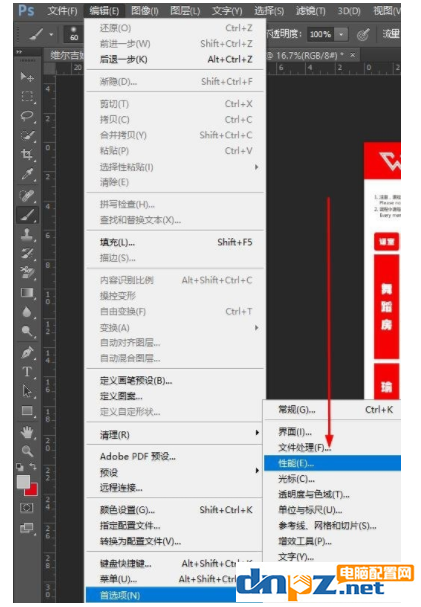Open the Image menu
Screen dimensions: 421x607
tap(144, 11)
